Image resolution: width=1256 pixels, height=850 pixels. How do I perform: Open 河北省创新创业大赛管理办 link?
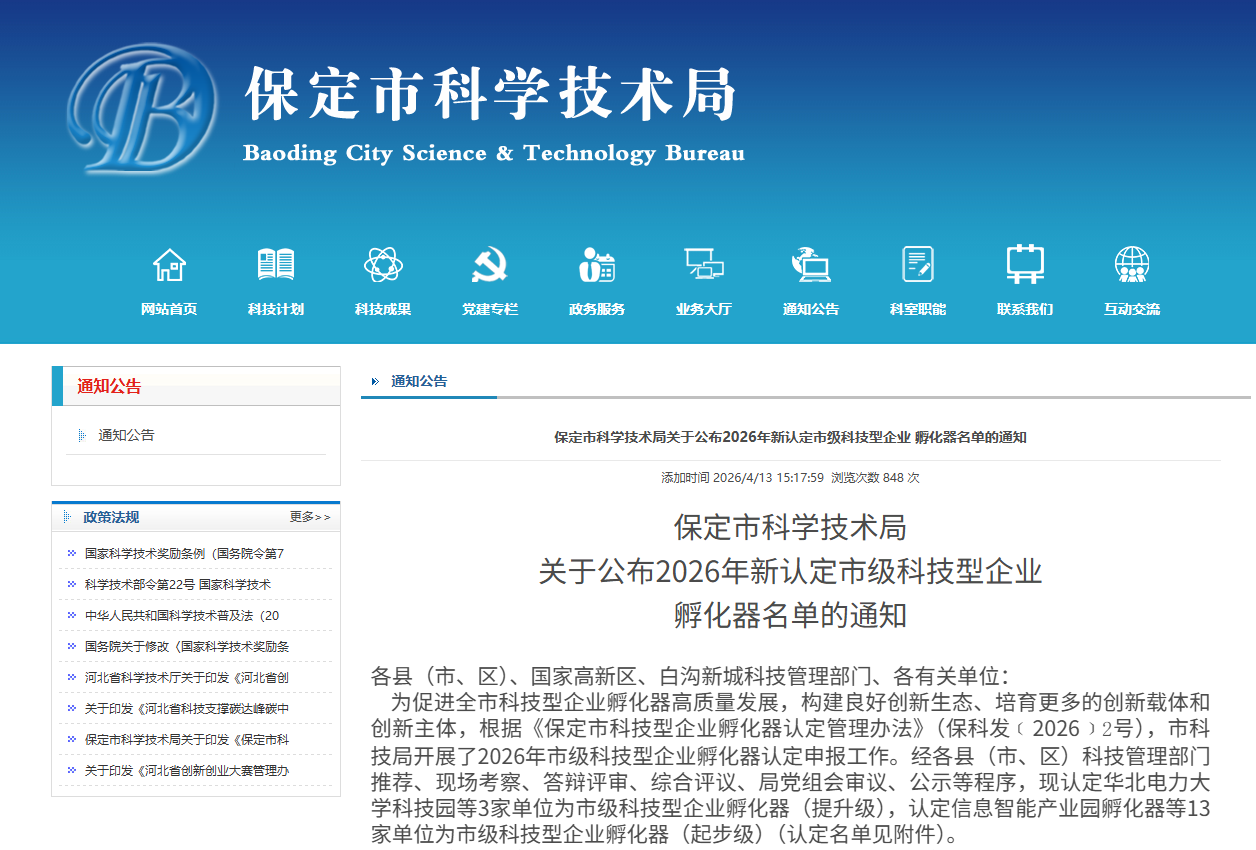186,770
